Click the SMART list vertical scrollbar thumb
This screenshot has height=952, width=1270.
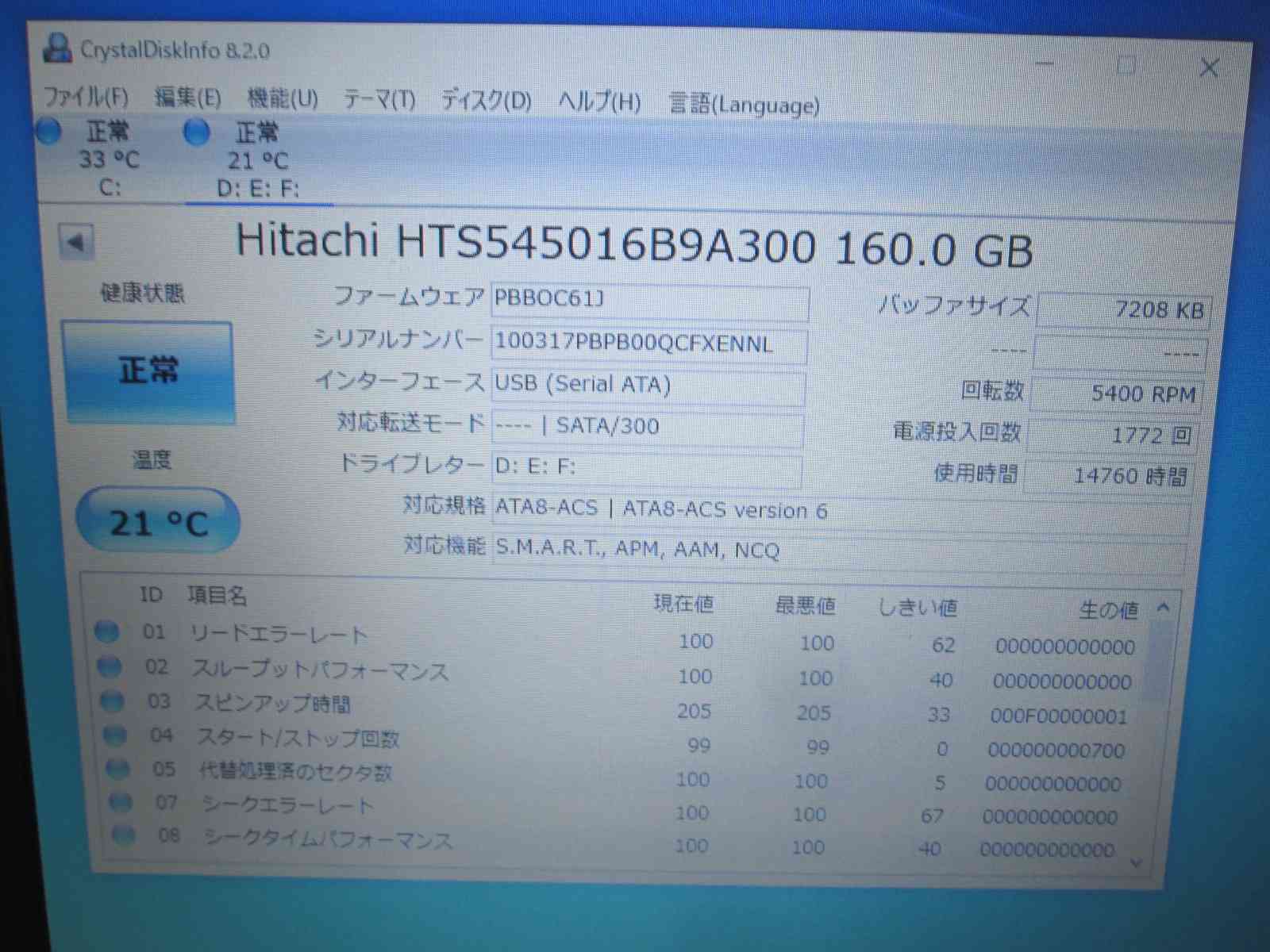click(x=1160, y=662)
